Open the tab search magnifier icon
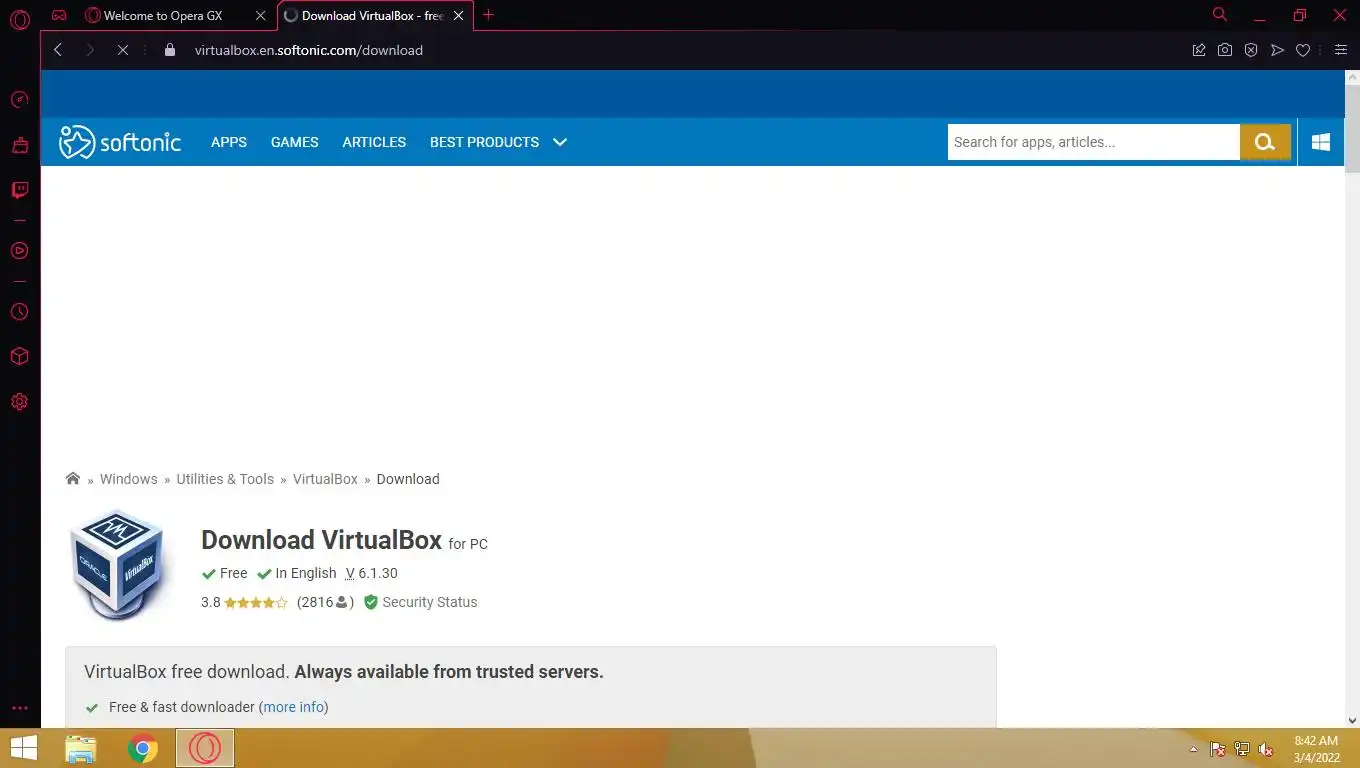Image resolution: width=1360 pixels, height=768 pixels. pyautogui.click(x=1219, y=14)
